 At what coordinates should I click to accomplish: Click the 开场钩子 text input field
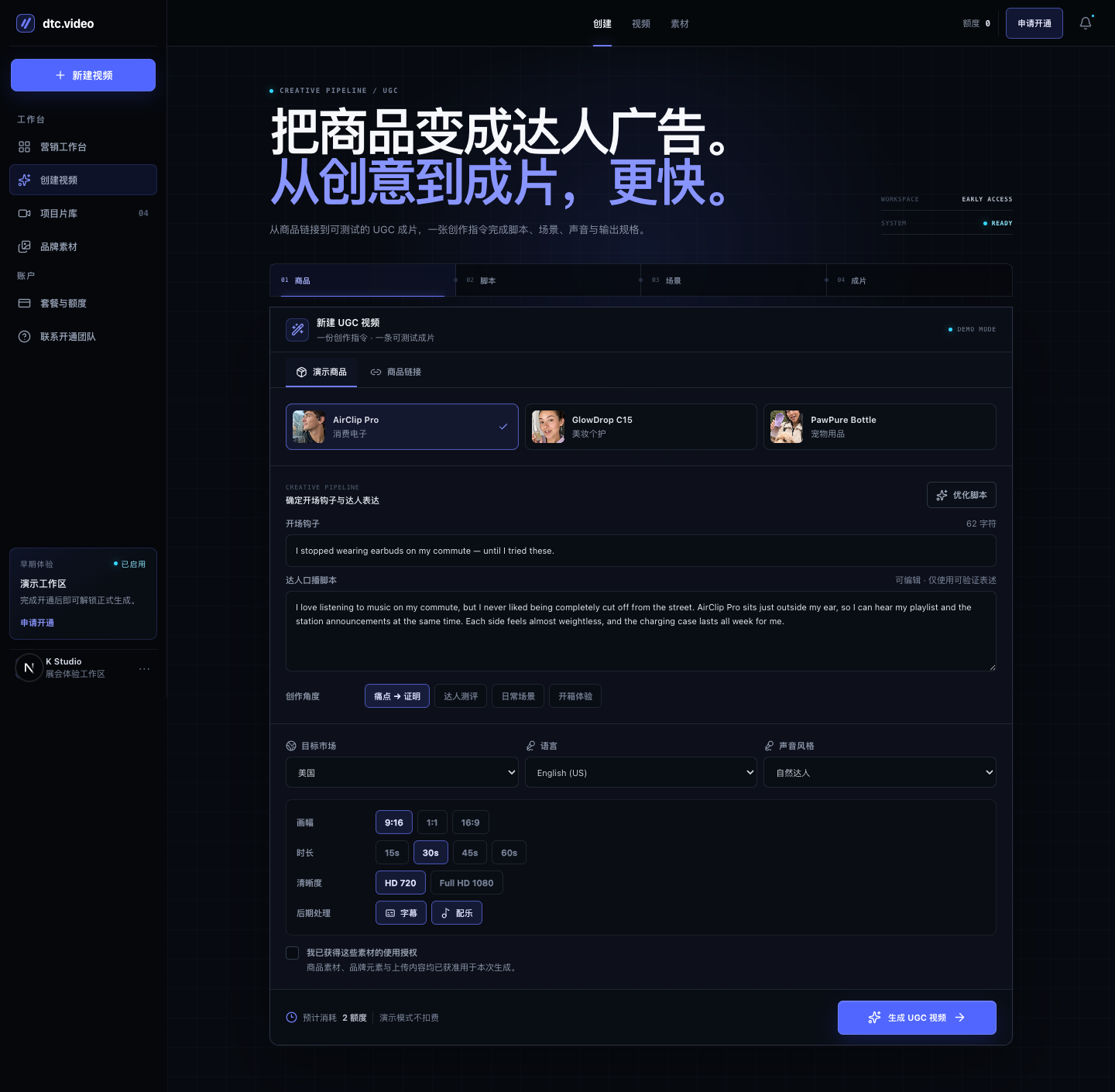[x=641, y=551]
